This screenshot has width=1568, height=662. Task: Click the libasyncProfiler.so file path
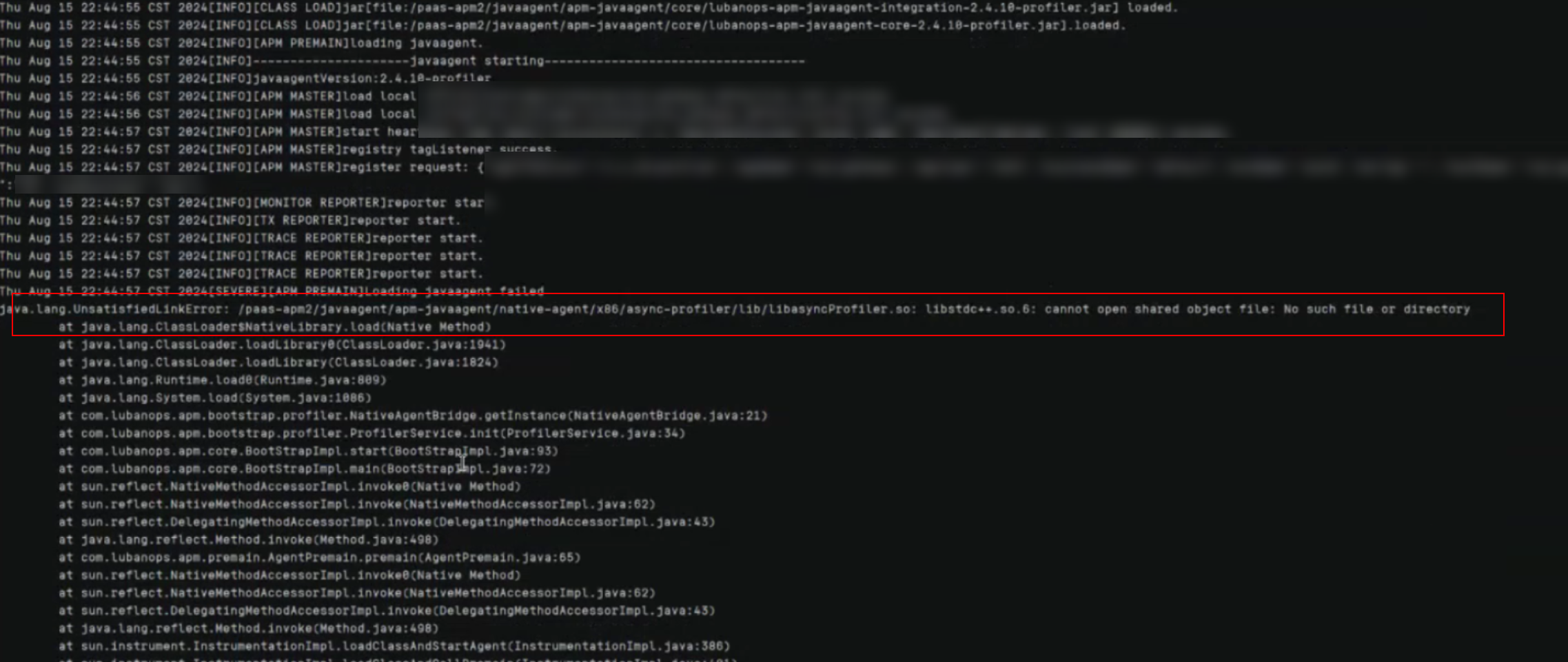pos(578,309)
